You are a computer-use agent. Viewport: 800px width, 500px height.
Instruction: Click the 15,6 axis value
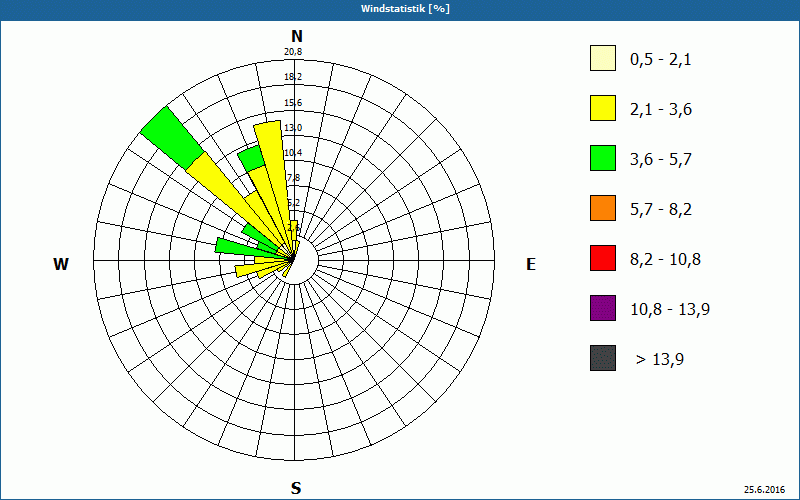click(293, 103)
